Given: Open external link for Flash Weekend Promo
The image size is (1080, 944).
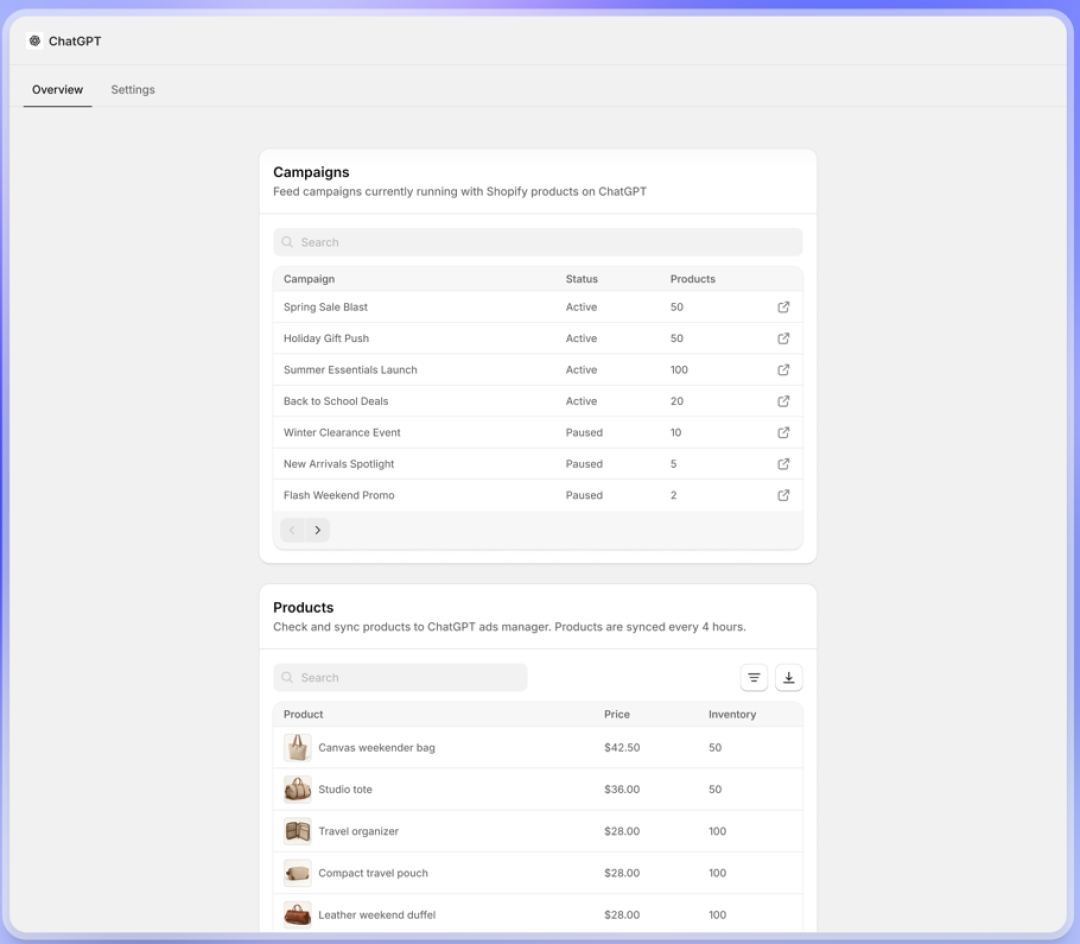Looking at the screenshot, I should point(783,495).
